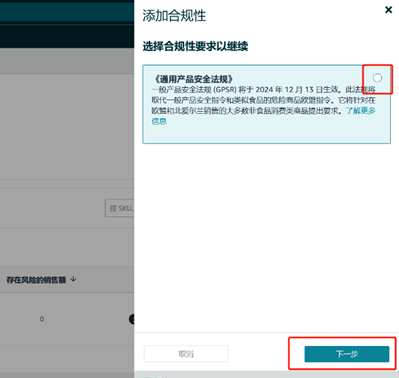Toggle the sort arrow beside 存在风险的销售额
This screenshot has height=378, width=399.
tap(74, 279)
